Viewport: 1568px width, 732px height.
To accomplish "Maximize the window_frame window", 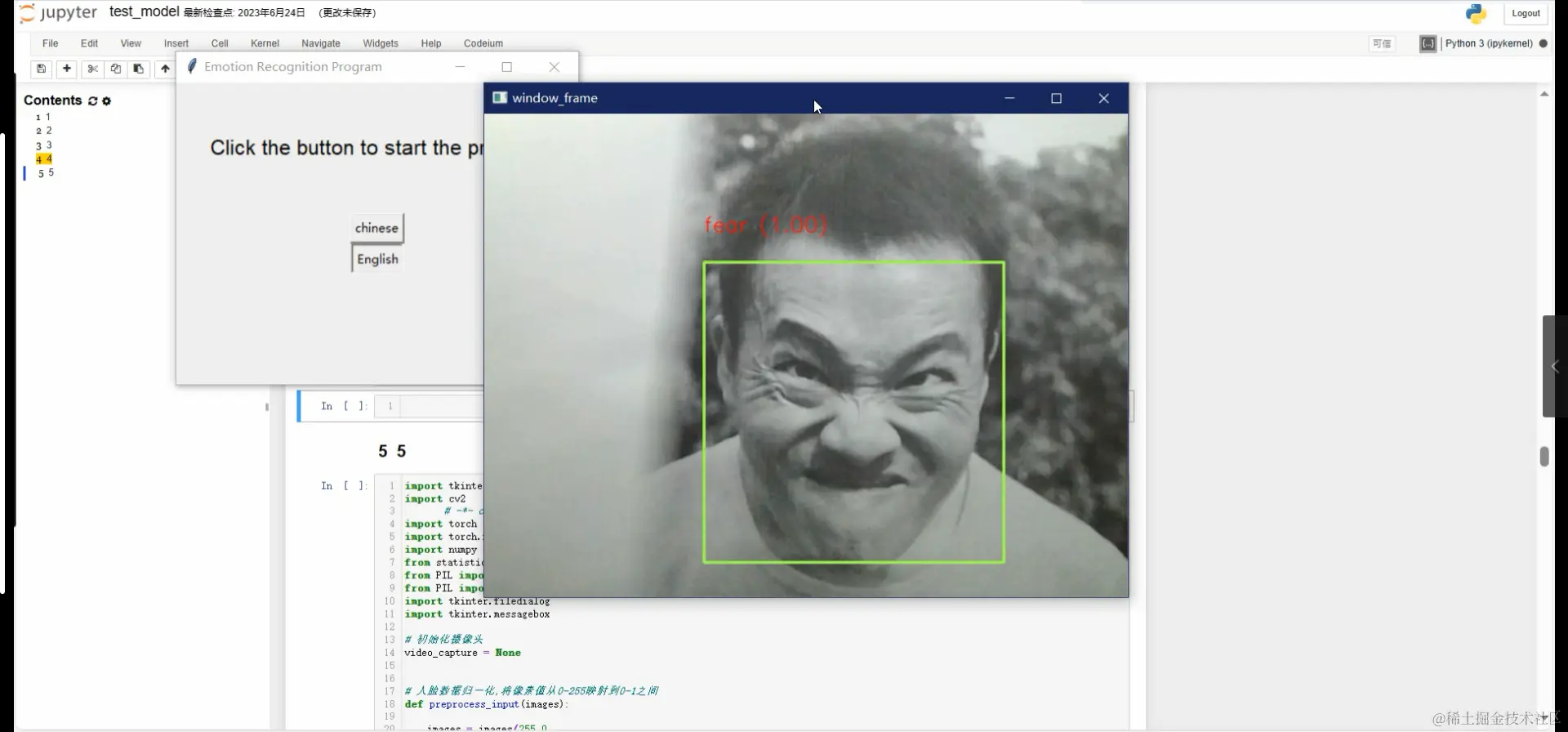I will 1056,98.
